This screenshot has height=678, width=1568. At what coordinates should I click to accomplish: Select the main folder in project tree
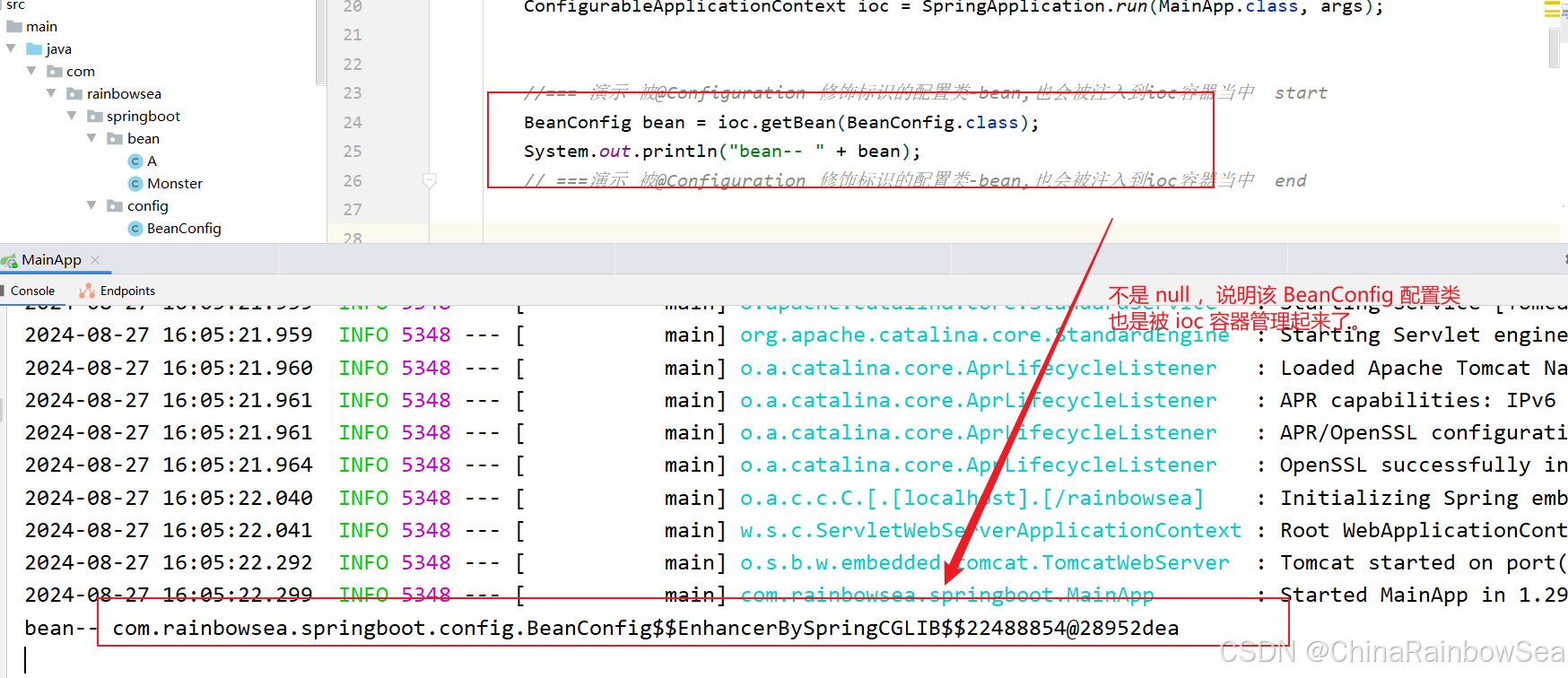41,26
